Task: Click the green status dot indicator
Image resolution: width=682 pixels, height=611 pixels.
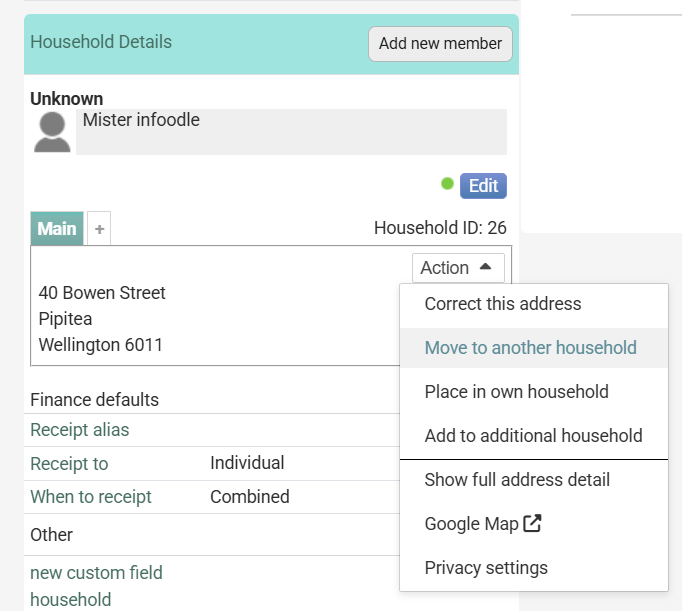Action: 447,184
